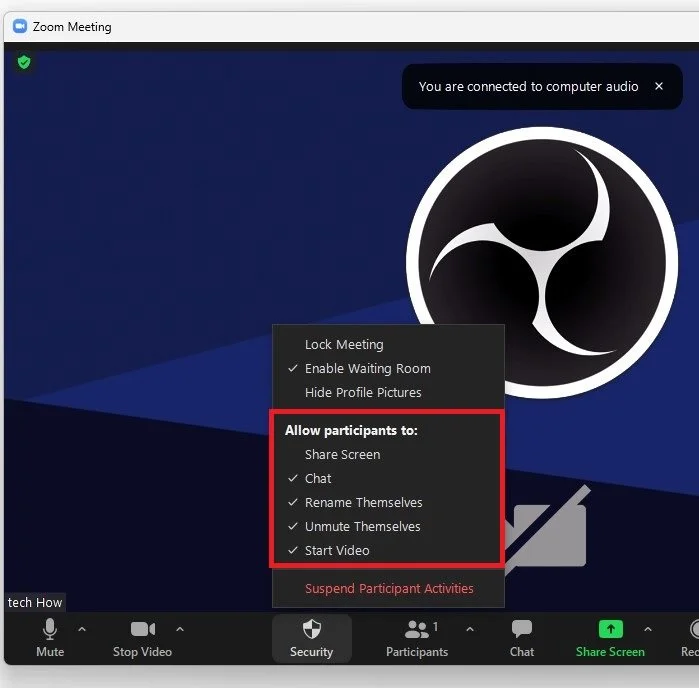Toggle Rename Themselves permission

(x=388, y=503)
